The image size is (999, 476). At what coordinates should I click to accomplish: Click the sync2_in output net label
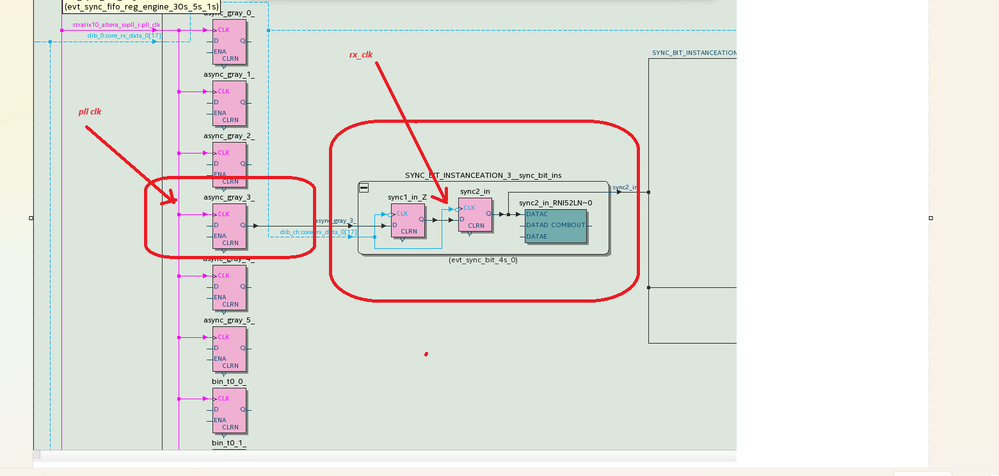pyautogui.click(x=625, y=187)
